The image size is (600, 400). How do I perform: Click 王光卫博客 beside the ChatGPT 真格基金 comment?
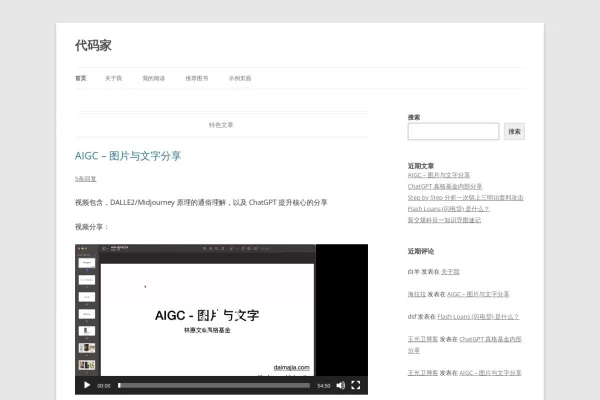pyautogui.click(x=423, y=339)
